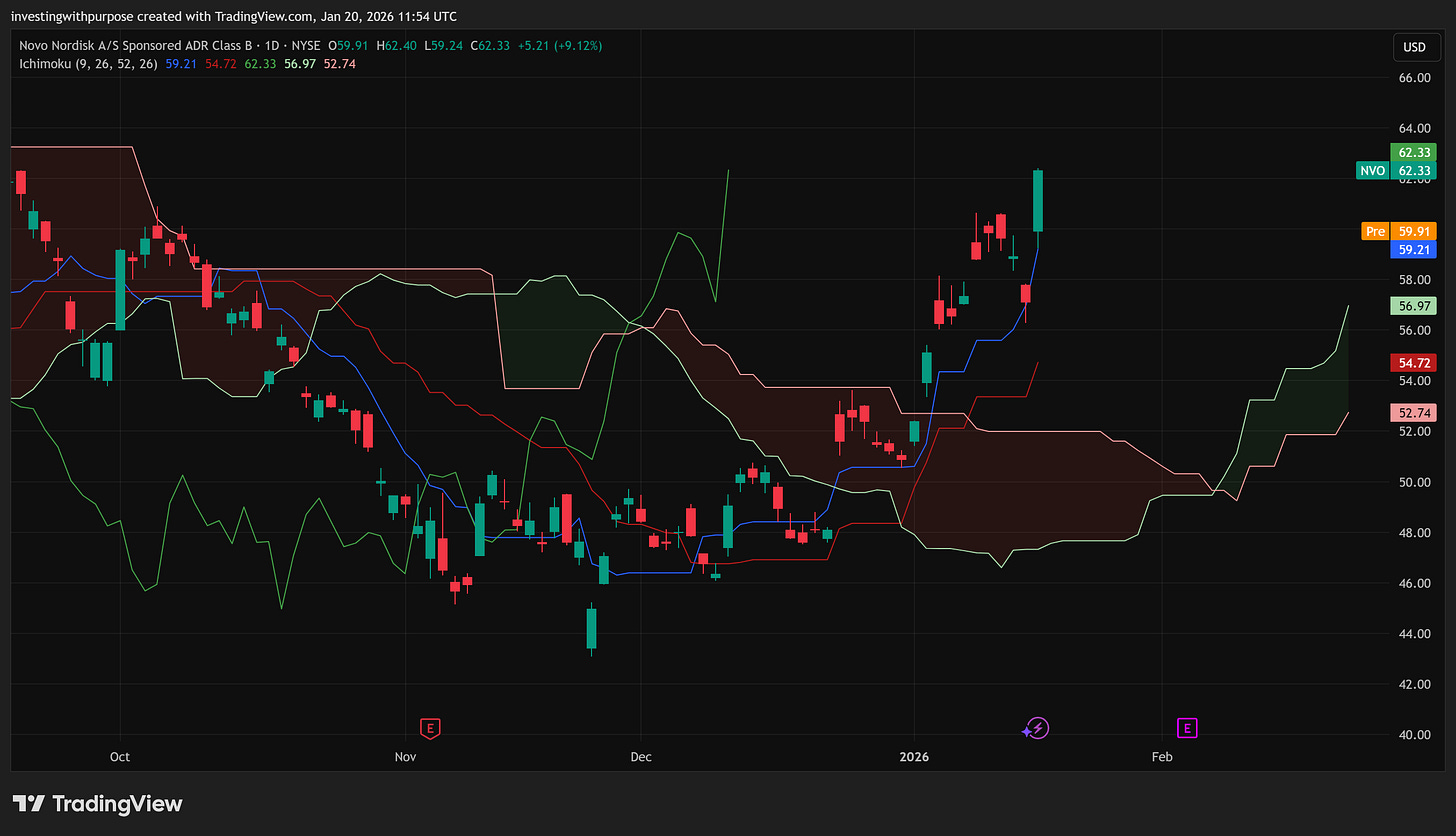Click the 42.00 price axis tick
Viewport: 1456px width, 836px height.
tap(1414, 684)
